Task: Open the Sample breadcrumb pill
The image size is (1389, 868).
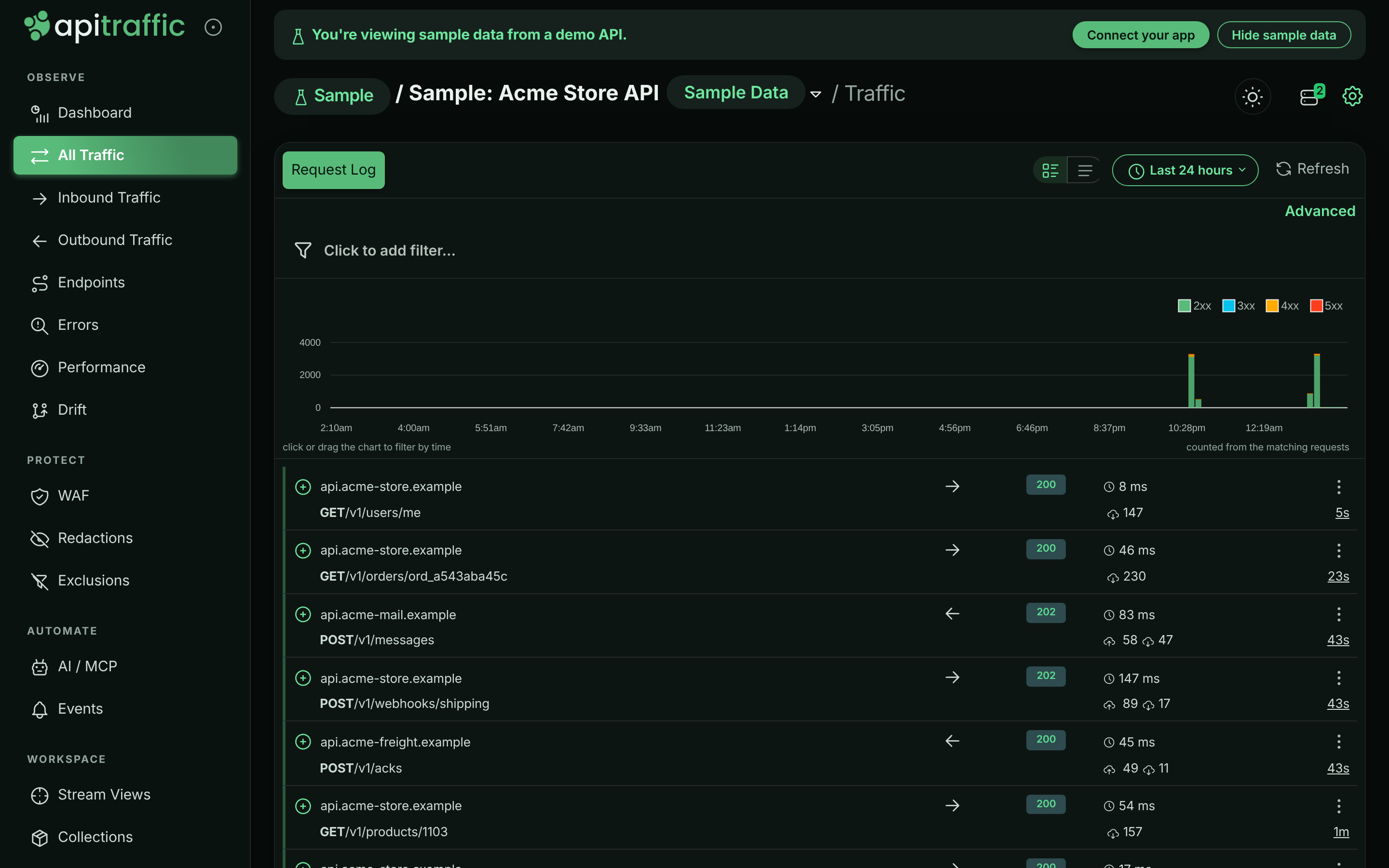Action: pos(333,96)
